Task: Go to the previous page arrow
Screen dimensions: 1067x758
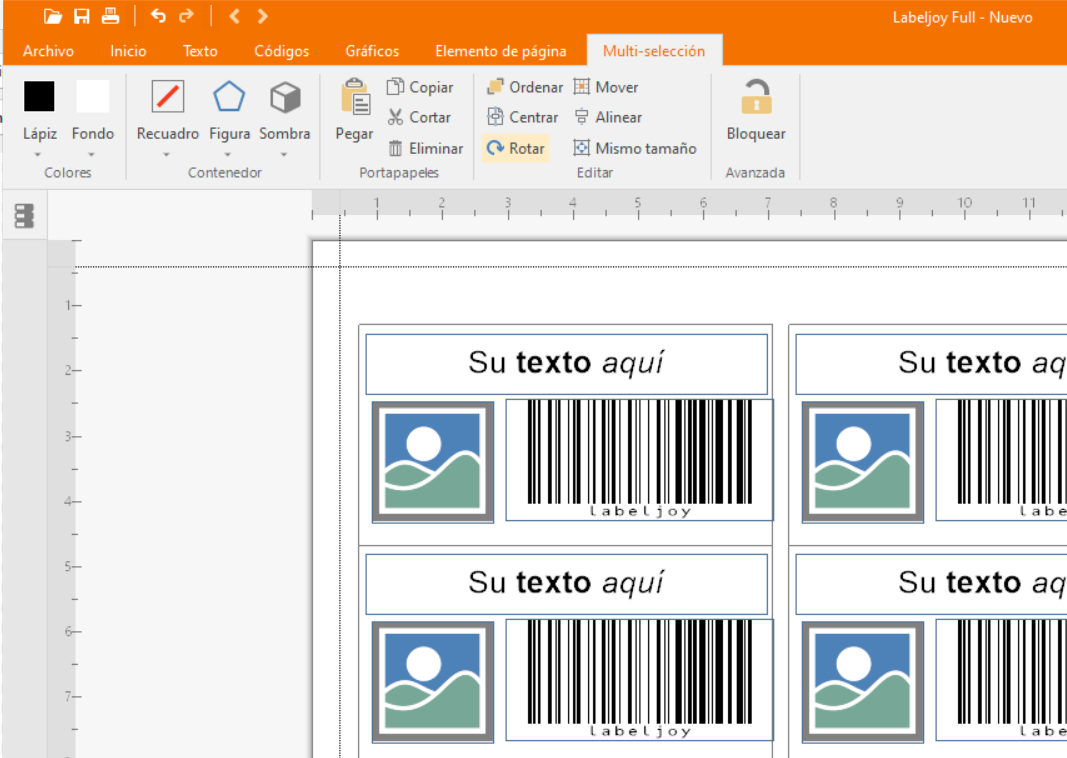Action: pos(234,16)
